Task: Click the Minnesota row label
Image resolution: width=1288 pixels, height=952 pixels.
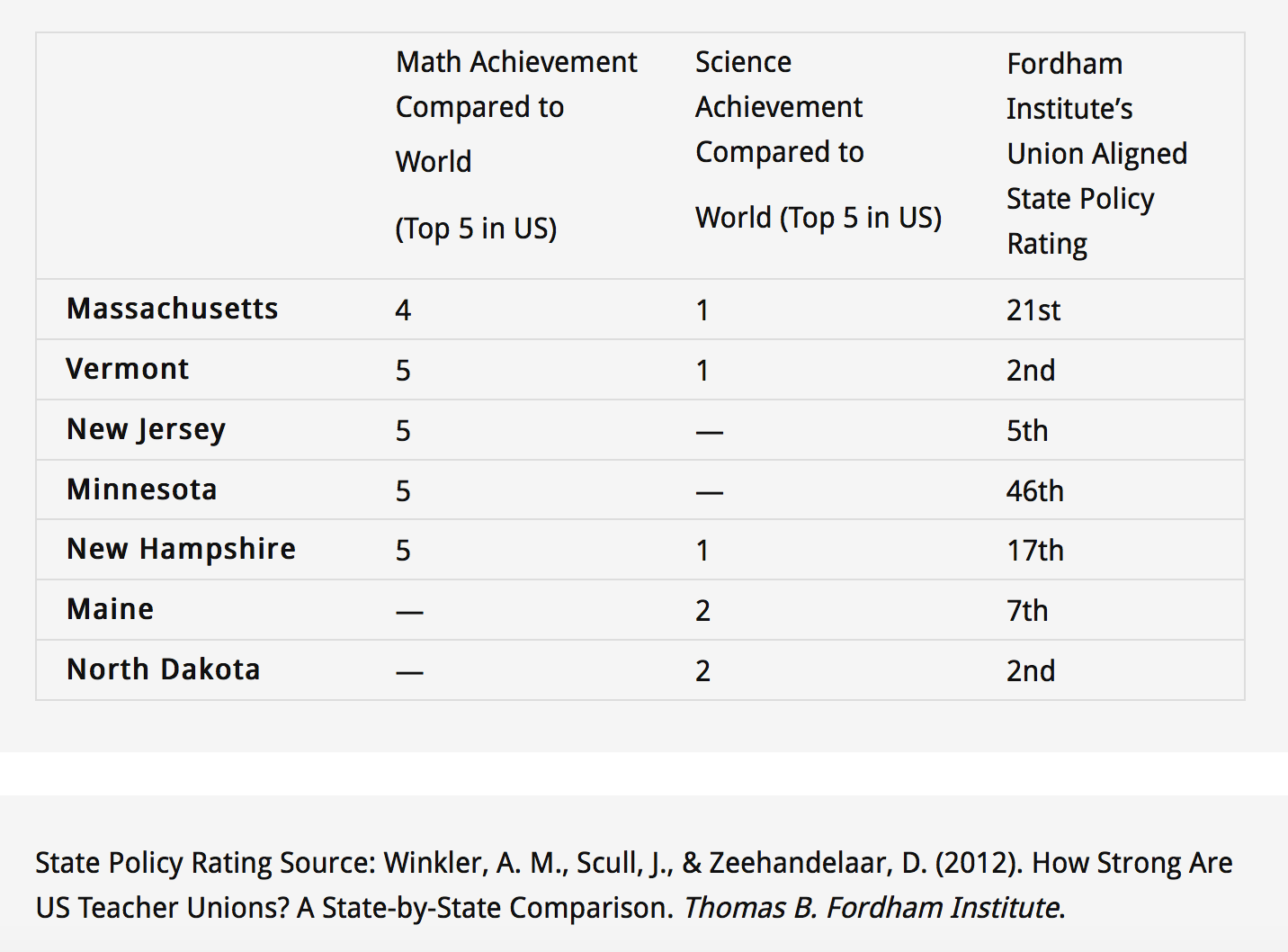Action: pos(141,489)
